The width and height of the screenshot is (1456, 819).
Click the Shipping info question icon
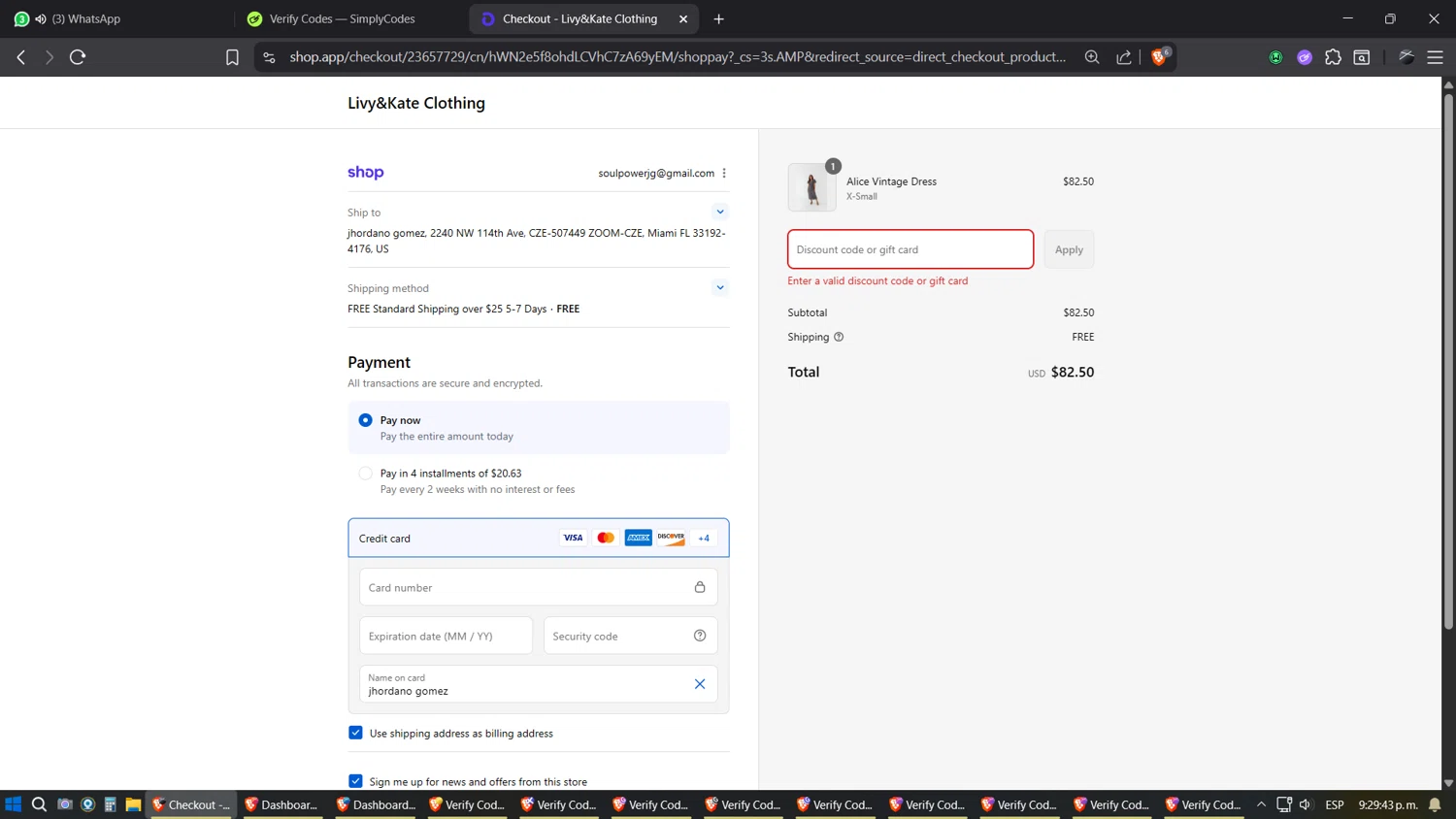point(839,337)
